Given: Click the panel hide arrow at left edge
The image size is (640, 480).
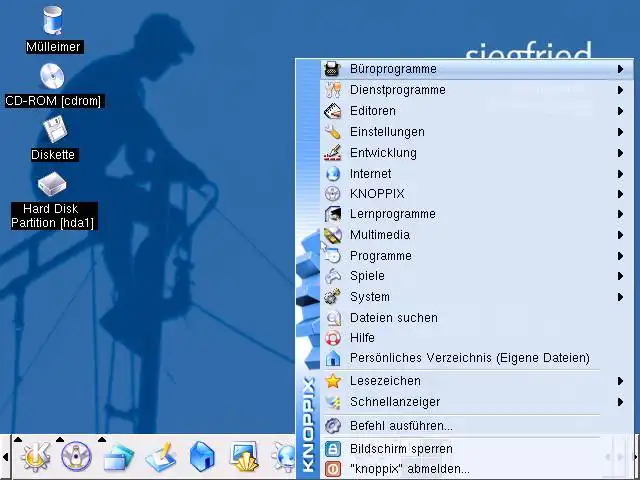Looking at the screenshot, I should tap(5, 457).
